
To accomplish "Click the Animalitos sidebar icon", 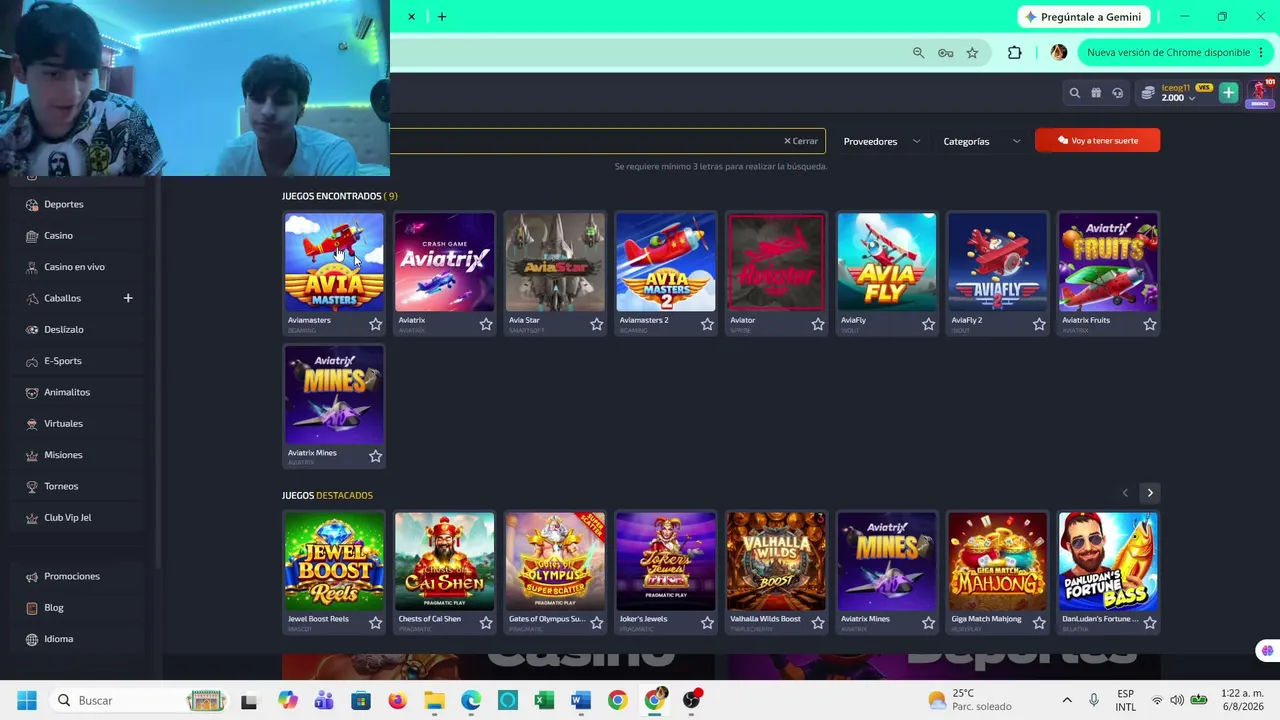I will tap(32, 392).
